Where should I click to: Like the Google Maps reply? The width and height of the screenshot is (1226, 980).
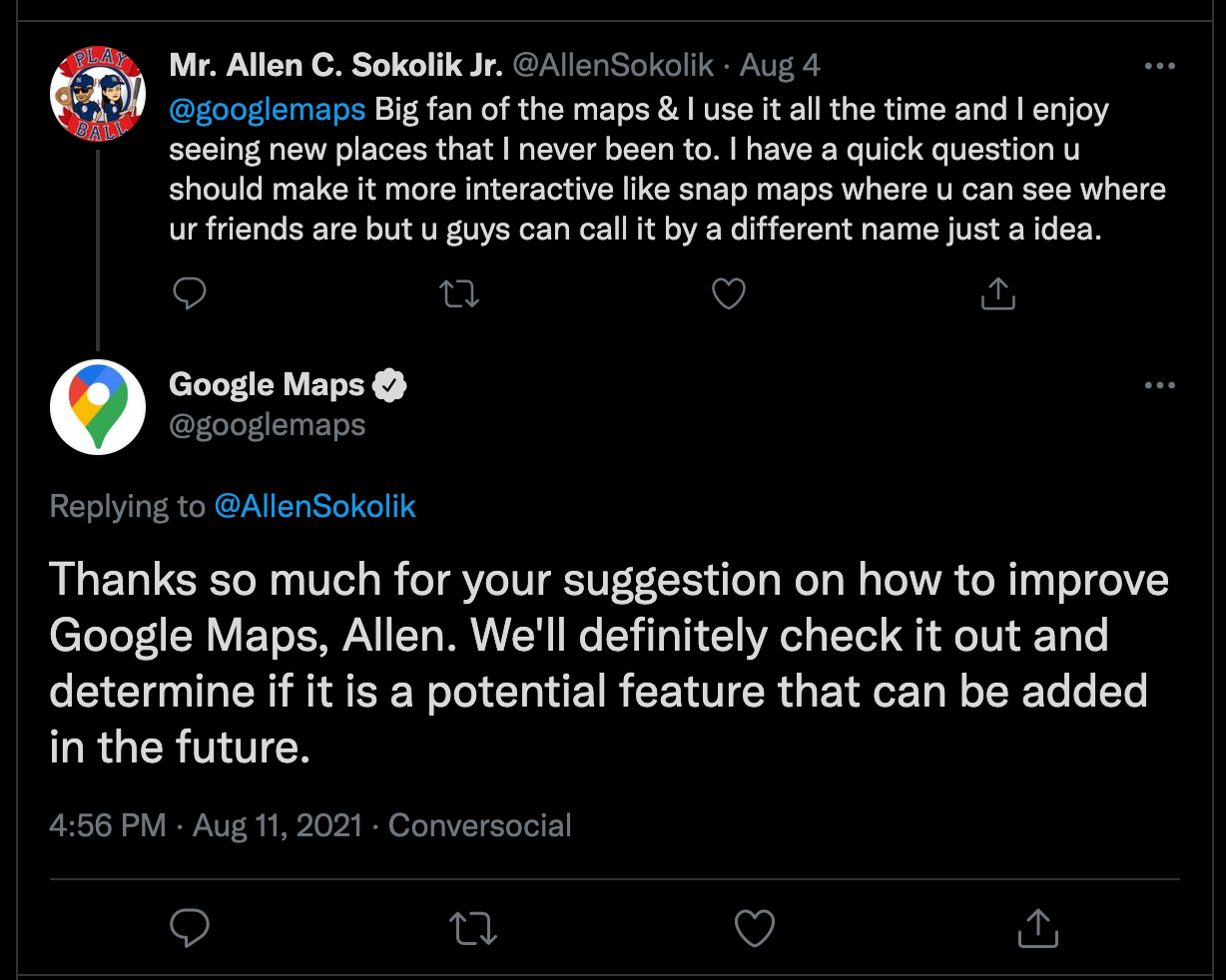pos(755,928)
